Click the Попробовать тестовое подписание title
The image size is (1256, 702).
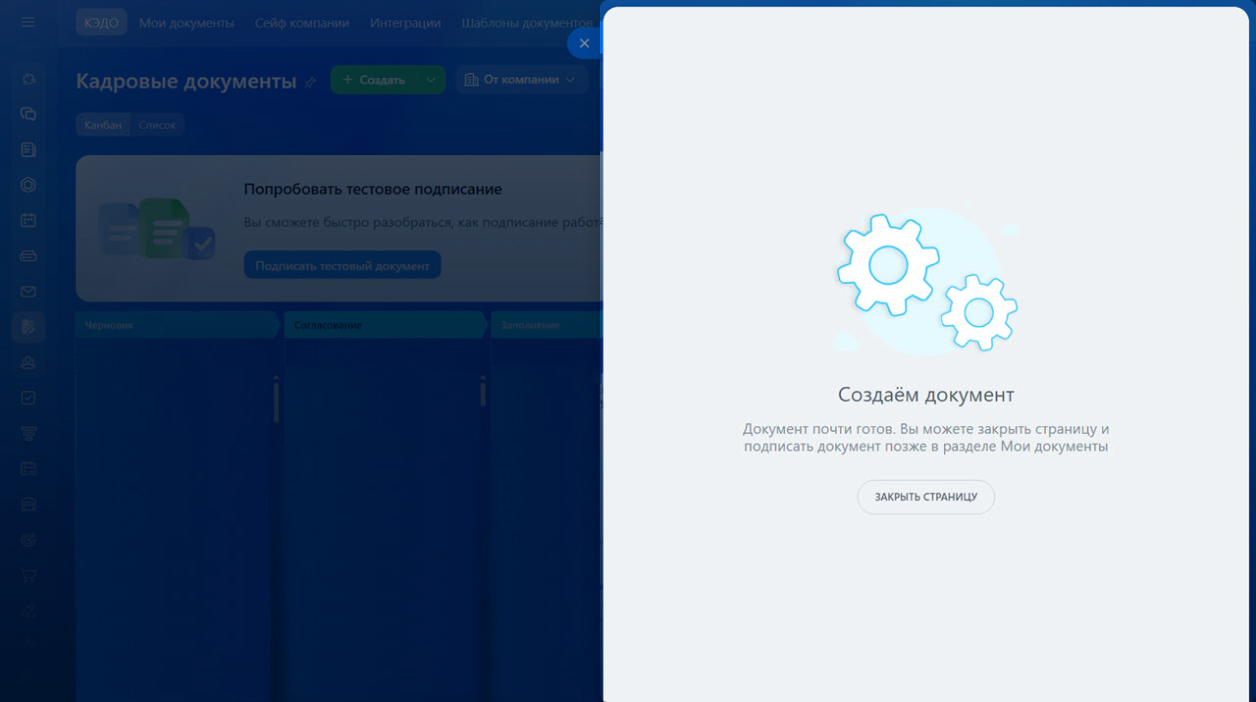click(373, 189)
